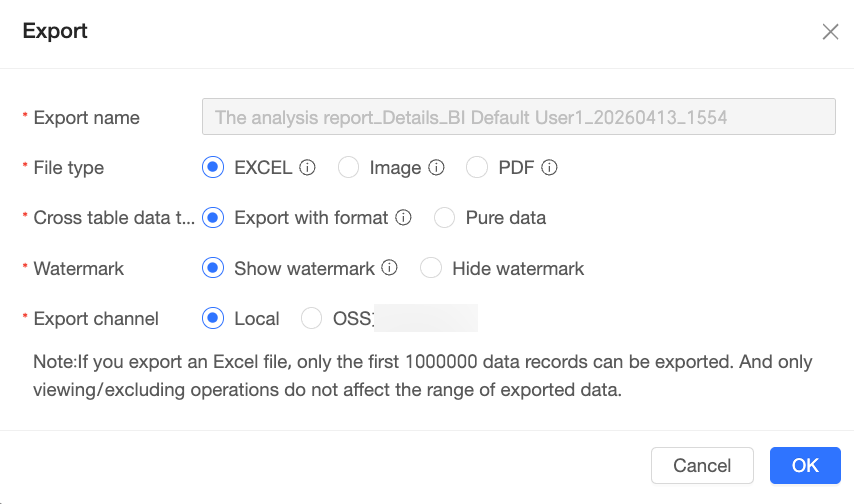Set export channel to Local
This screenshot has width=854, height=504.
pyautogui.click(x=213, y=318)
